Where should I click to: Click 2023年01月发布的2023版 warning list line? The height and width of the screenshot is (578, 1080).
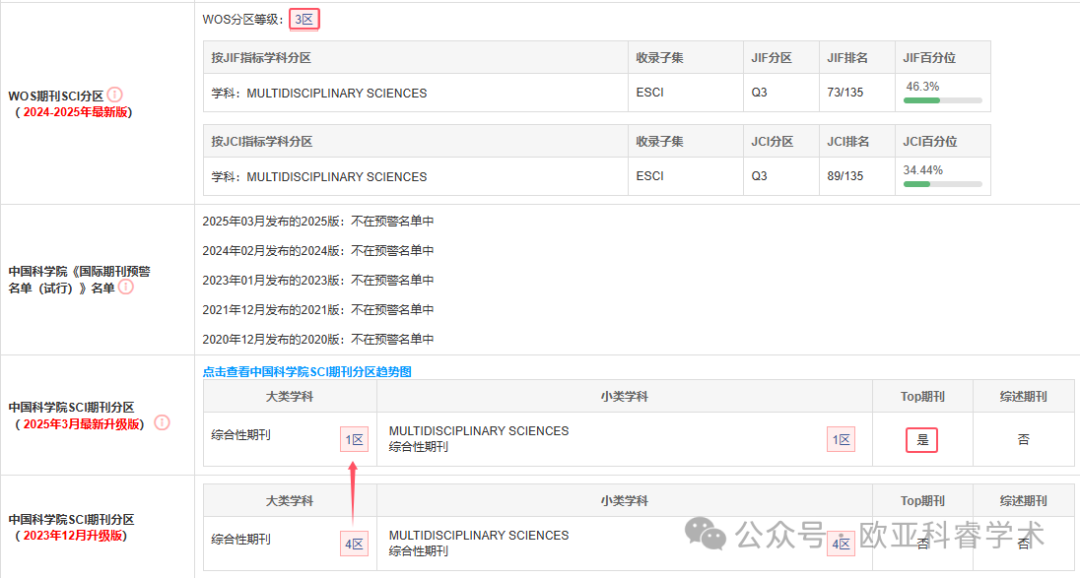[x=318, y=280]
